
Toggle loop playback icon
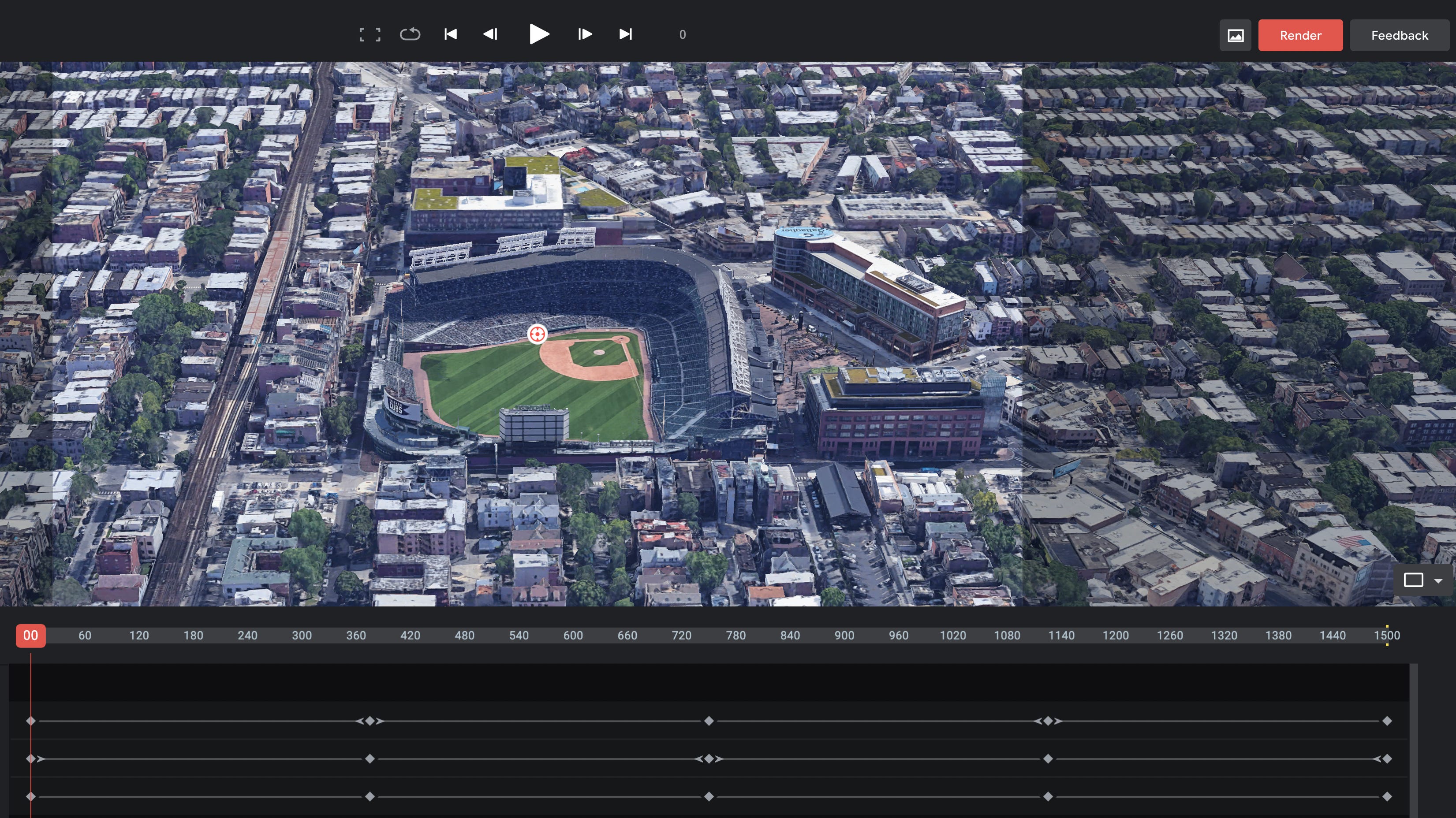[x=410, y=34]
